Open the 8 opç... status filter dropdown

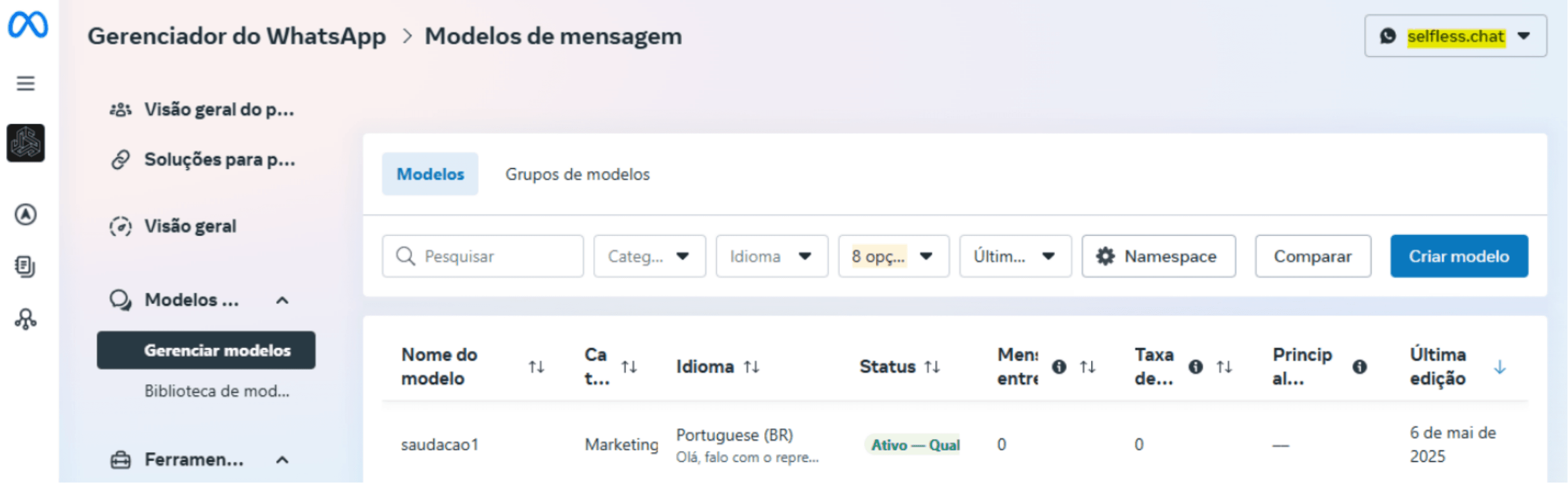click(894, 256)
